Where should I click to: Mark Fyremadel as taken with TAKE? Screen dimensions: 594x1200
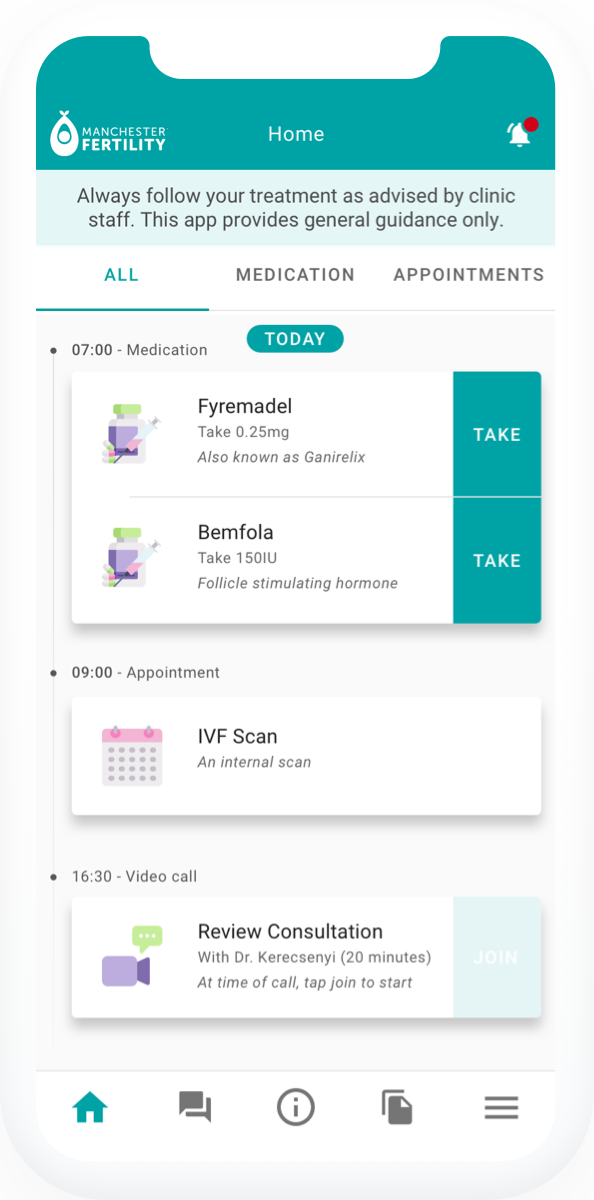(497, 434)
